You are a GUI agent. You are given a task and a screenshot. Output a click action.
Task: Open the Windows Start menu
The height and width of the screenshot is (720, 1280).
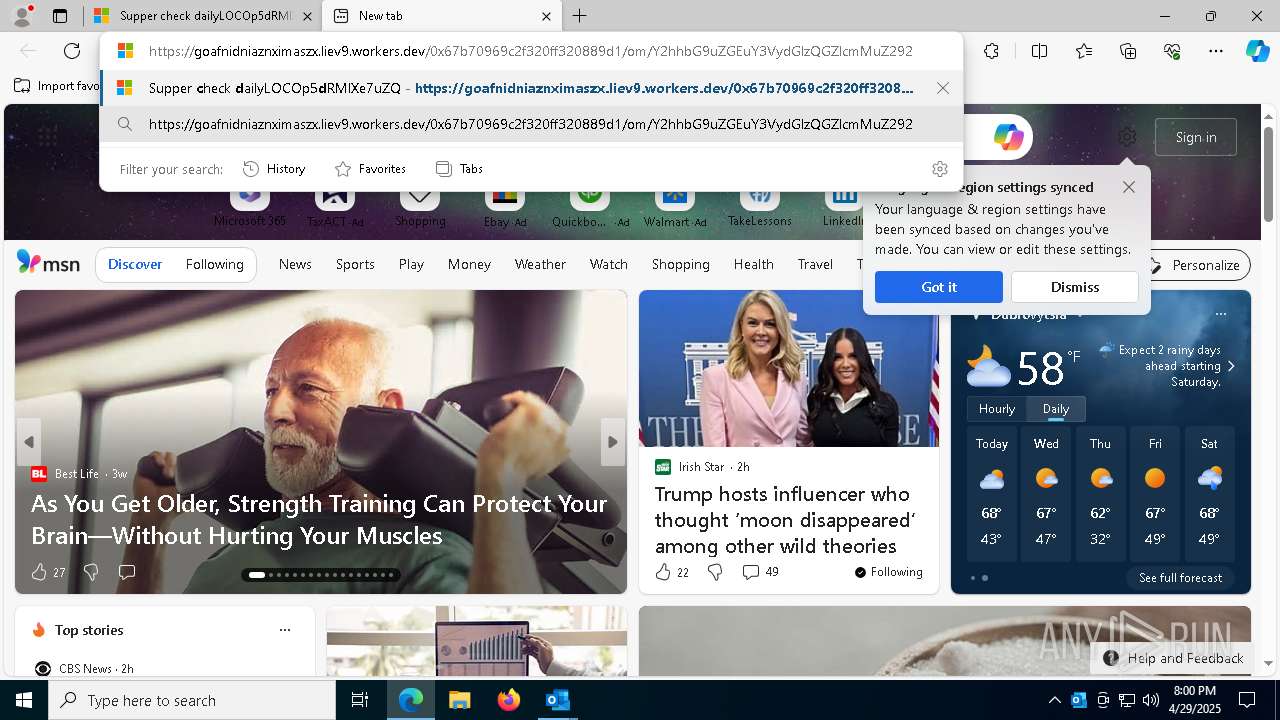click(x=24, y=700)
